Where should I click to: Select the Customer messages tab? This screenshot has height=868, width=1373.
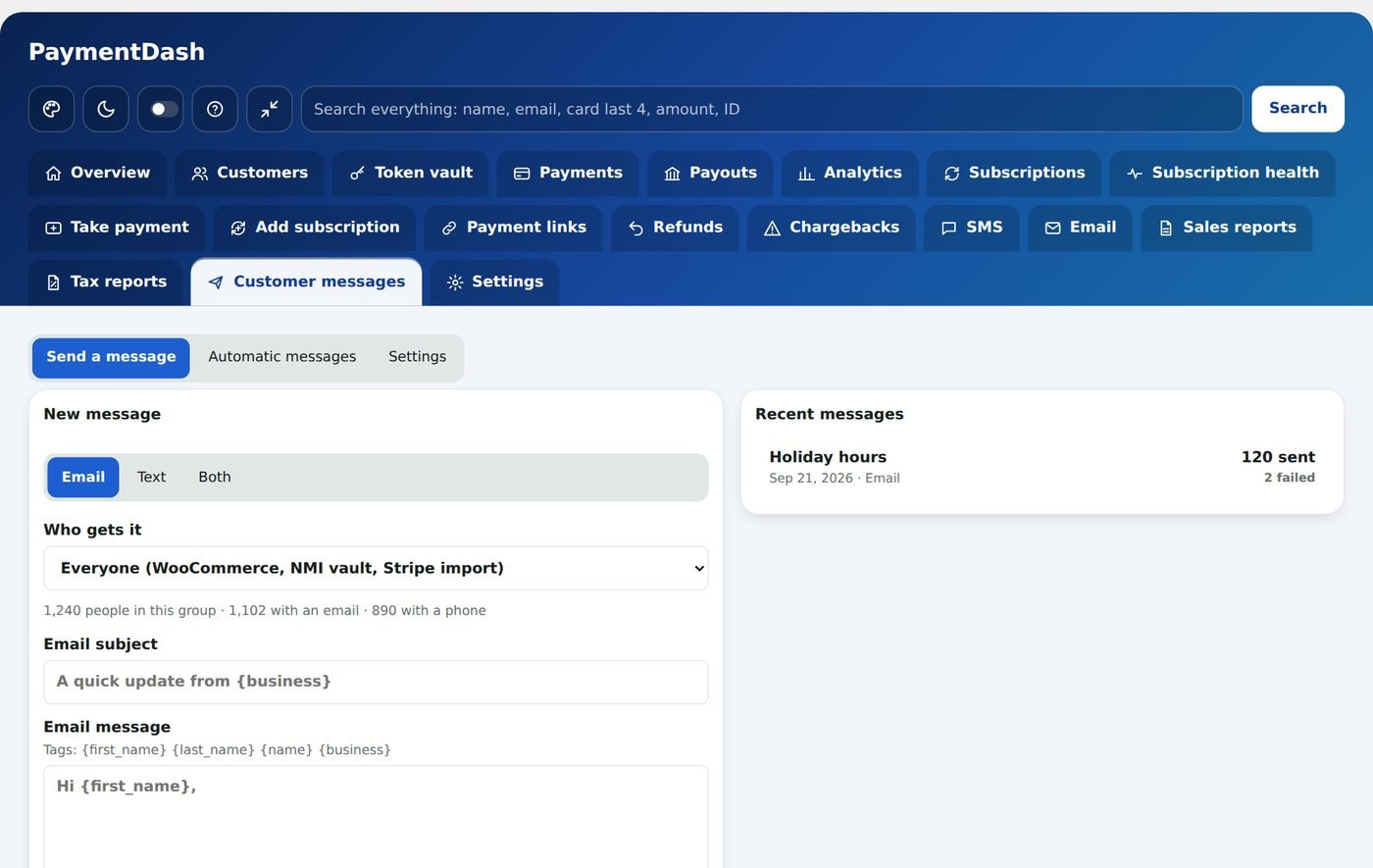pyautogui.click(x=307, y=282)
